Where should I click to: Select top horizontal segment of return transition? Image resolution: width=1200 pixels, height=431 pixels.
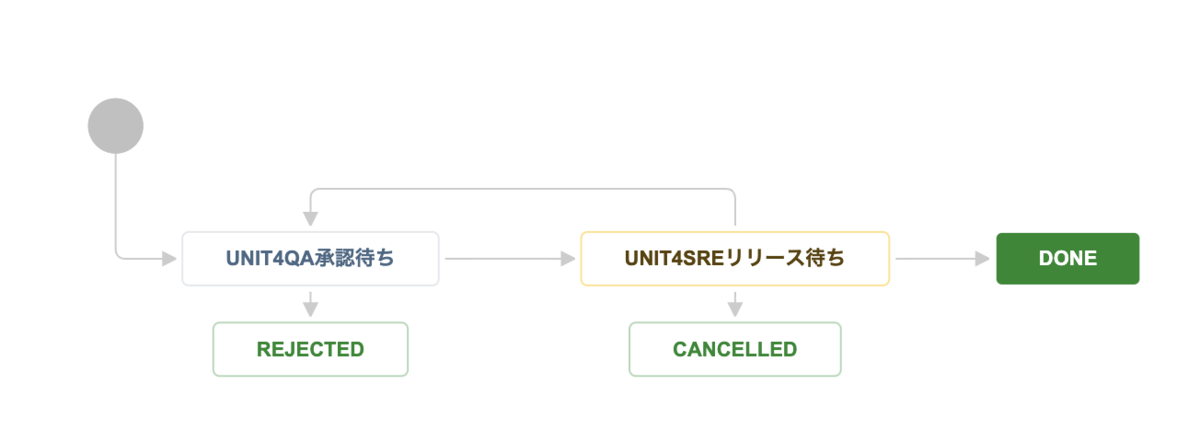[x=520, y=187]
